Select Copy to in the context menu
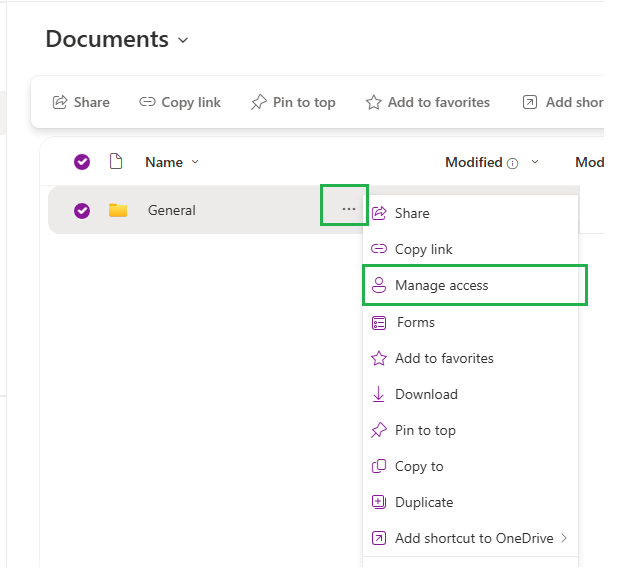 (x=471, y=466)
